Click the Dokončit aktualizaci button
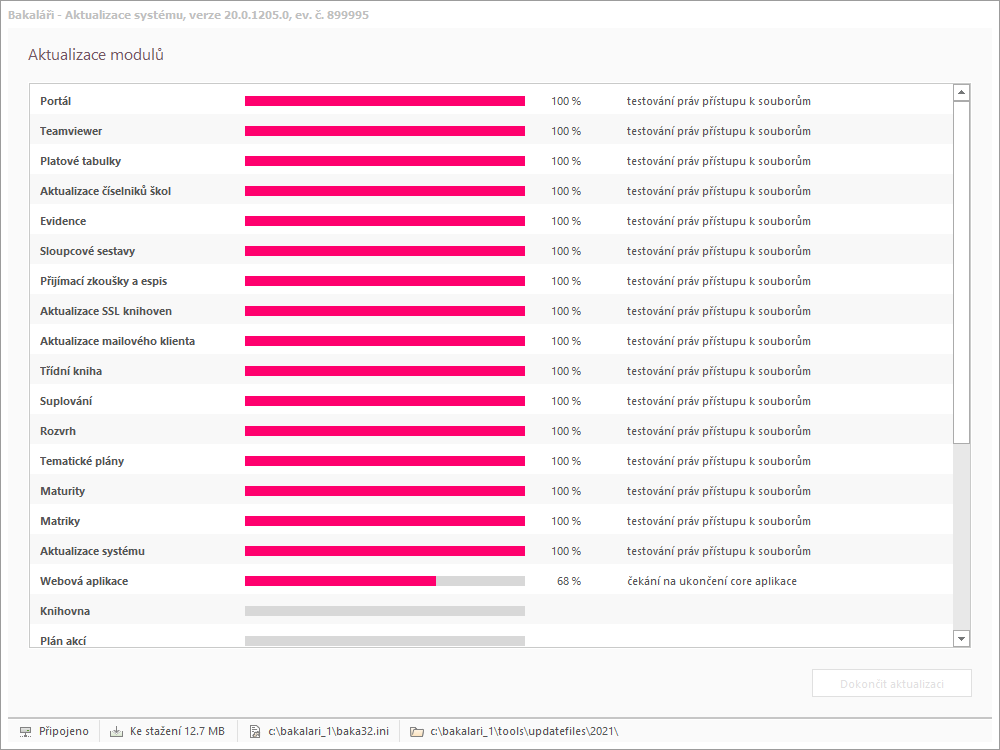The image size is (1000, 750). (891, 684)
